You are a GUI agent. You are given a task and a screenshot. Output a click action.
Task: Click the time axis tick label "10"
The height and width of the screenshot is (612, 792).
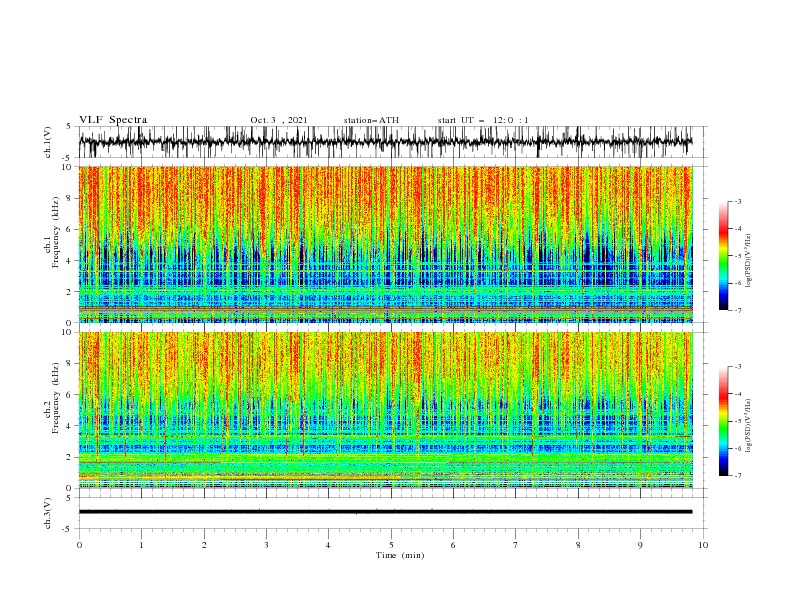pos(703,545)
